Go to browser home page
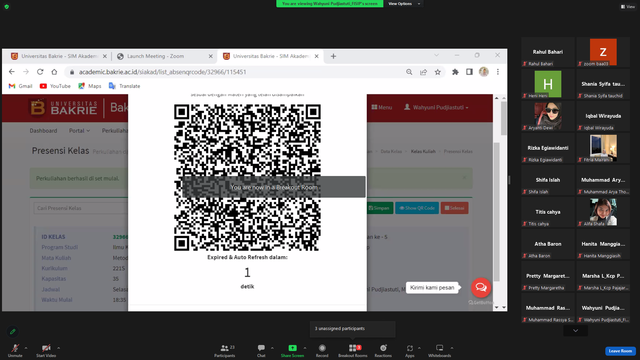This screenshot has height=360, width=640. pyautogui.click(x=54, y=72)
